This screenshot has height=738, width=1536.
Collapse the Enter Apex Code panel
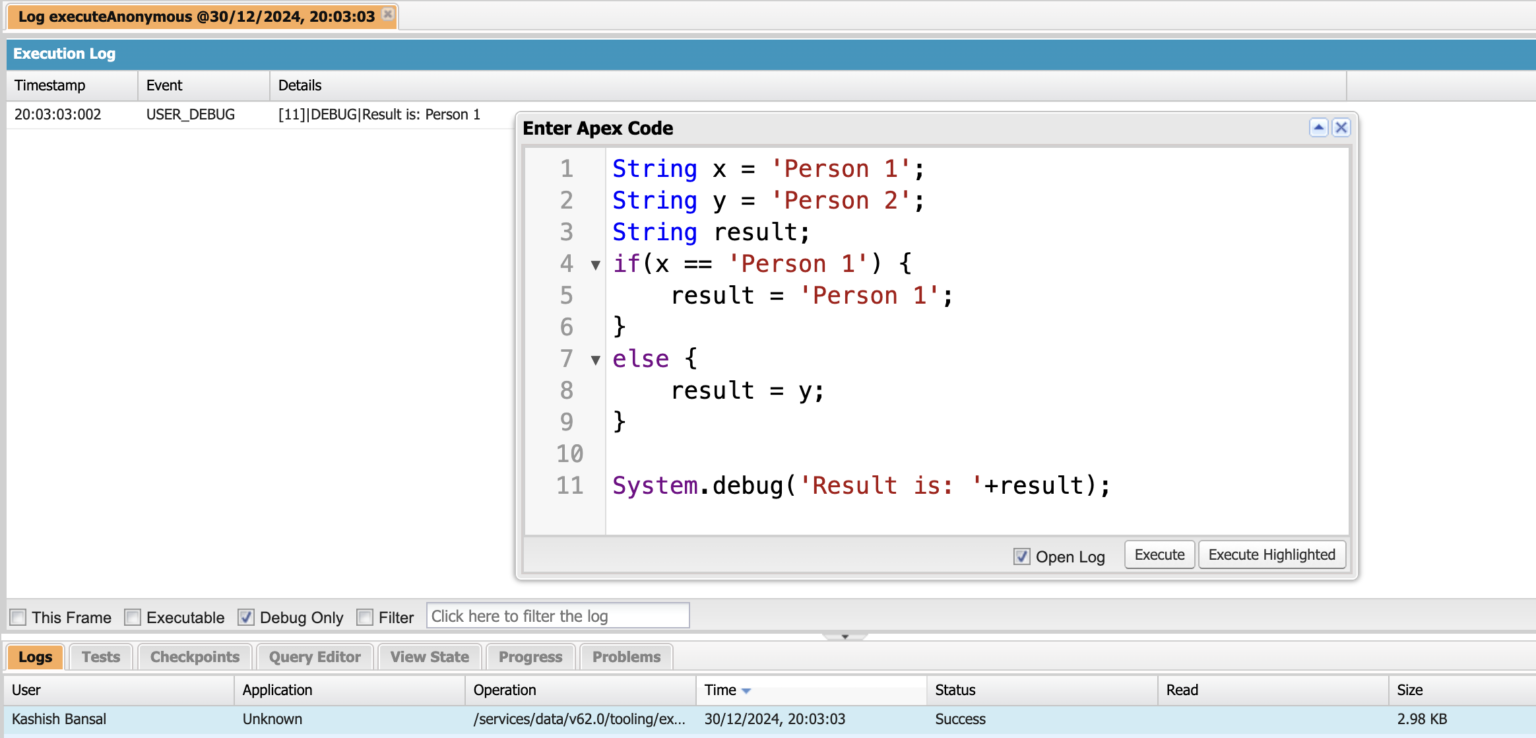point(1318,127)
